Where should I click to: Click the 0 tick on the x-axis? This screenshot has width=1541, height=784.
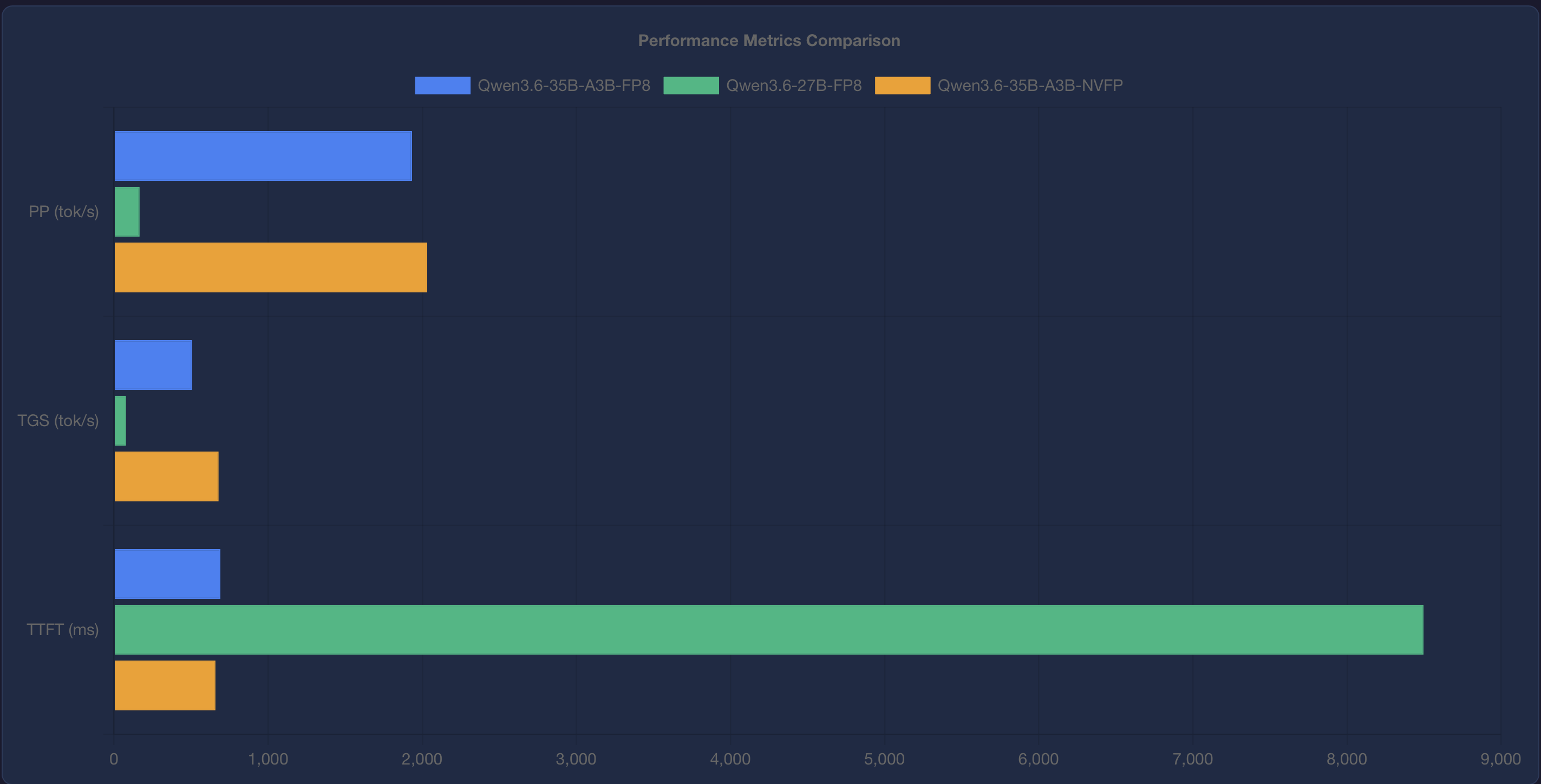(114, 759)
